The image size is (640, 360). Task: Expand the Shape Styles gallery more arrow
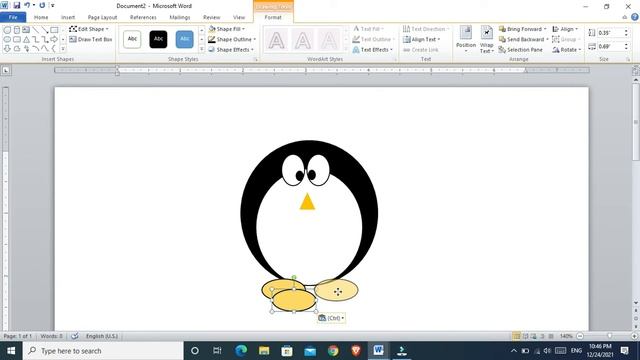(x=202, y=49)
